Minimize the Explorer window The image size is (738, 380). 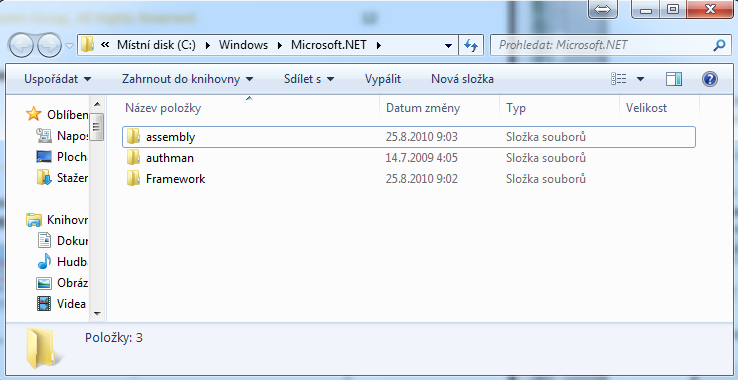point(646,8)
